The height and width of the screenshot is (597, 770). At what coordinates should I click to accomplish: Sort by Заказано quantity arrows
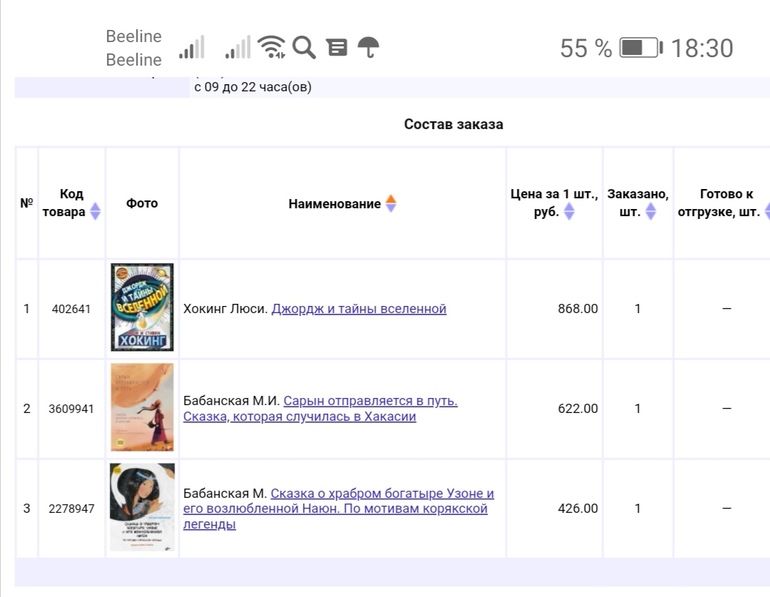[x=650, y=211]
